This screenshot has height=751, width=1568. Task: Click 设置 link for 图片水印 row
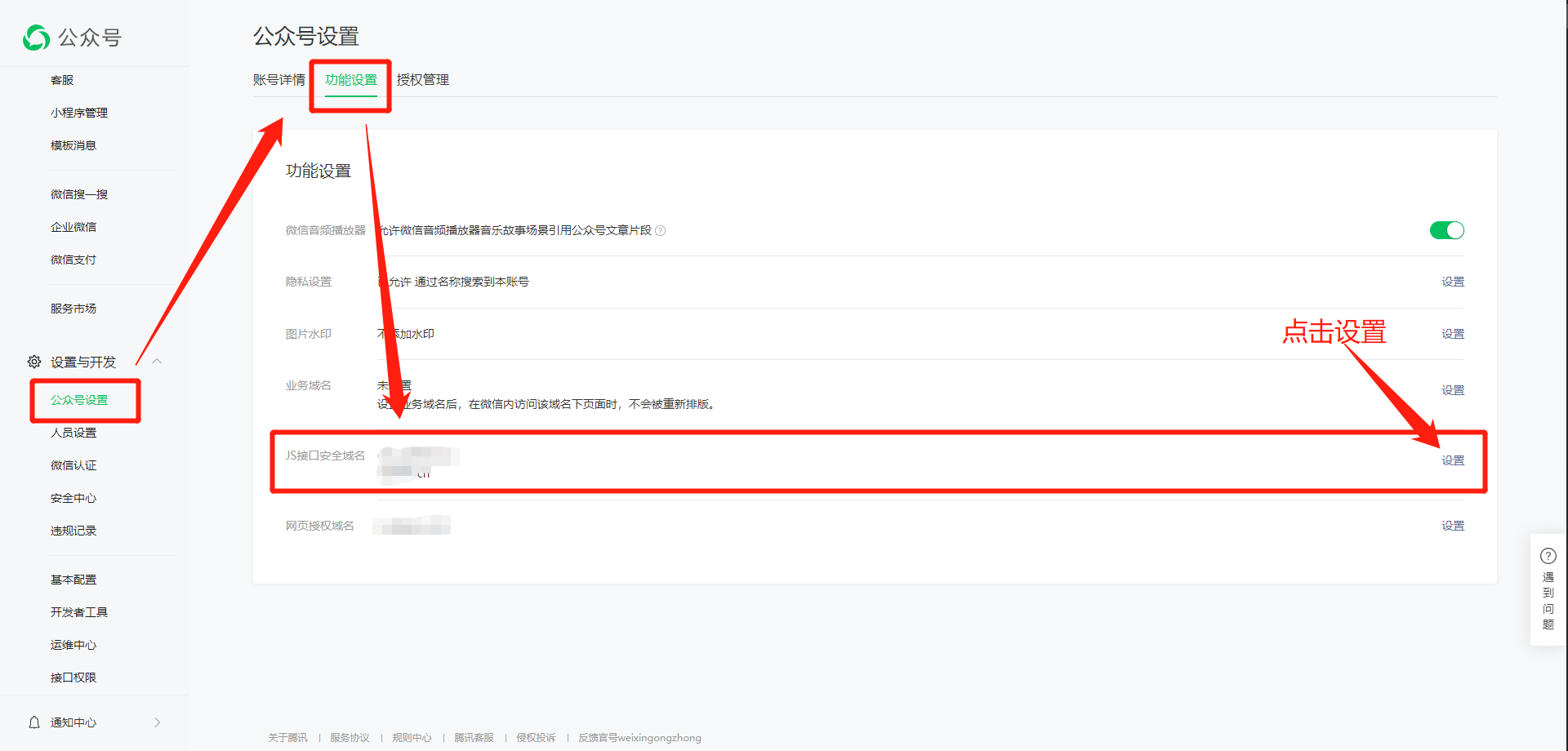coord(1453,334)
